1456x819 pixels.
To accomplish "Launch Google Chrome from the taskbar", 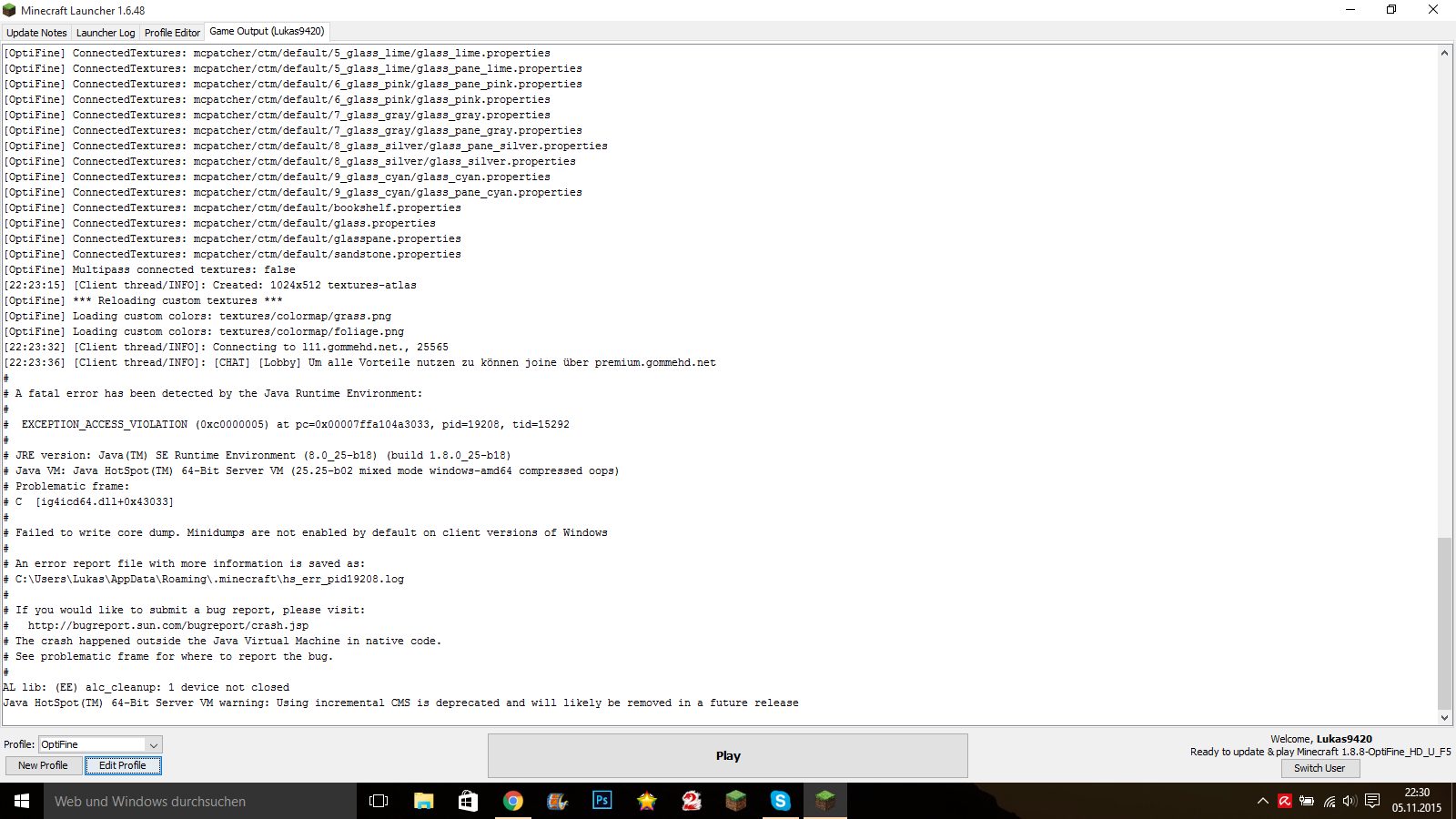I will pyautogui.click(x=513, y=801).
